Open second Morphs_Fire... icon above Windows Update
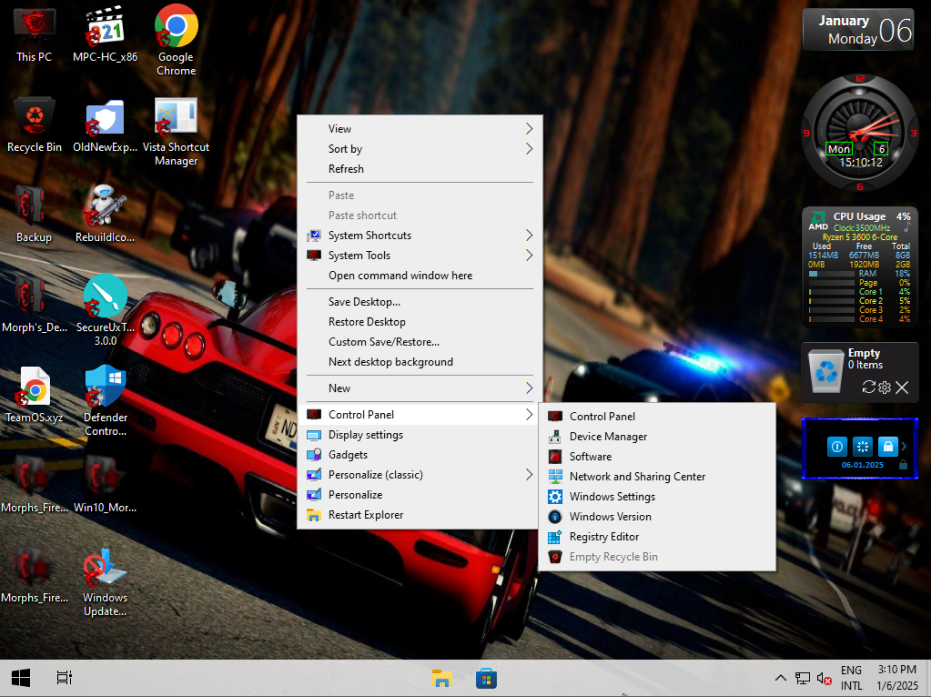The height and width of the screenshot is (697, 931). (x=34, y=575)
